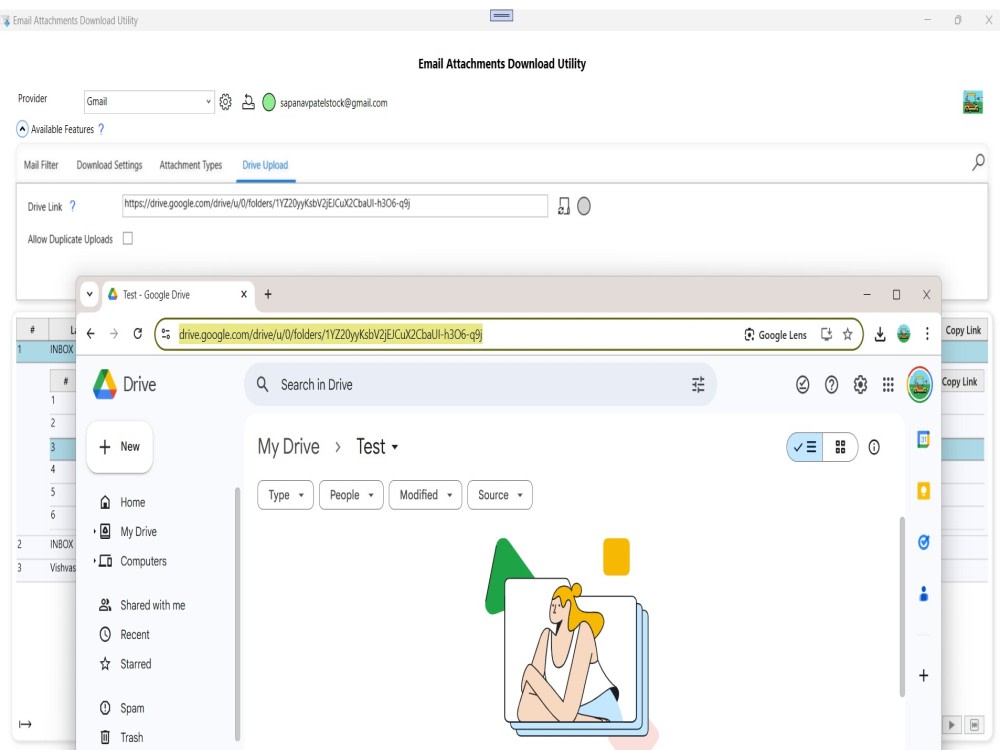The width and height of the screenshot is (1000, 750).
Task: Open the browser tab search chevron
Action: coord(90,294)
